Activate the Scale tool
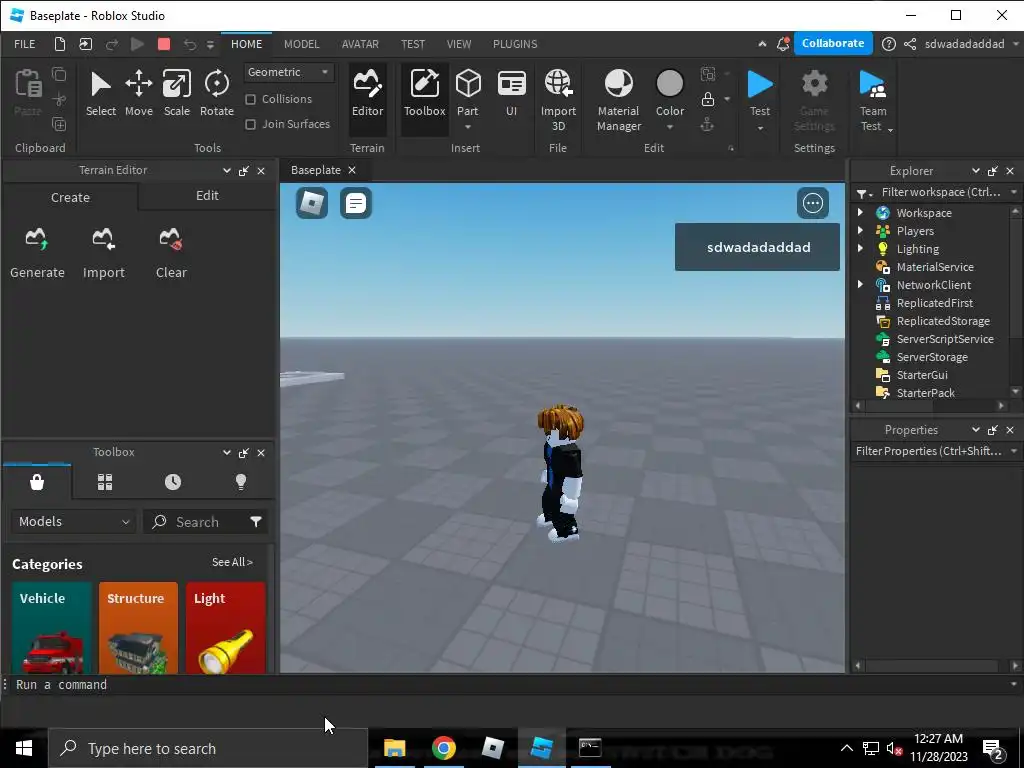The width and height of the screenshot is (1024, 768). tap(176, 94)
